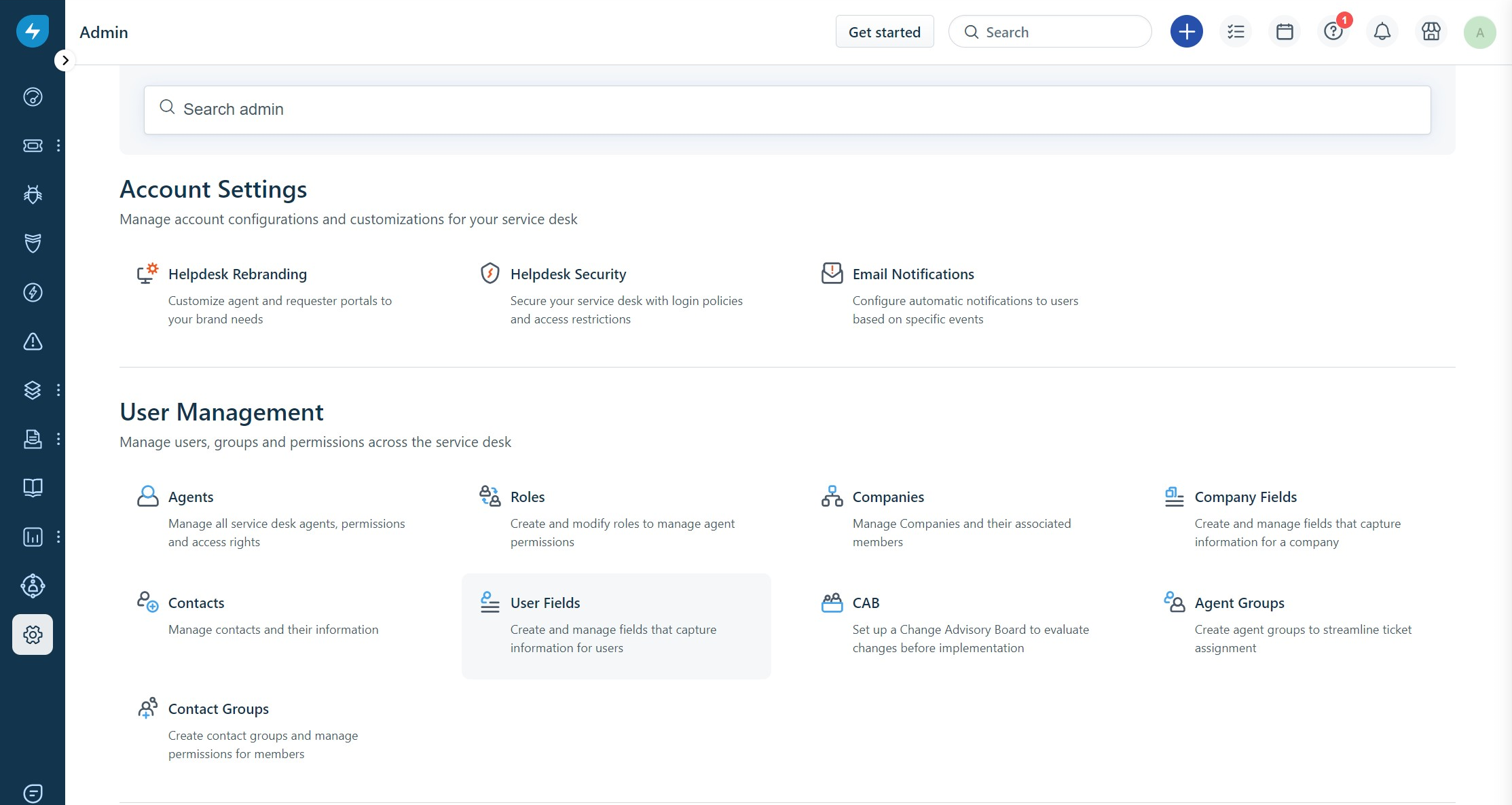This screenshot has height=805, width=1512.
Task: Expand the Assets three-dot submenu in sidebar
Action: 58,390
